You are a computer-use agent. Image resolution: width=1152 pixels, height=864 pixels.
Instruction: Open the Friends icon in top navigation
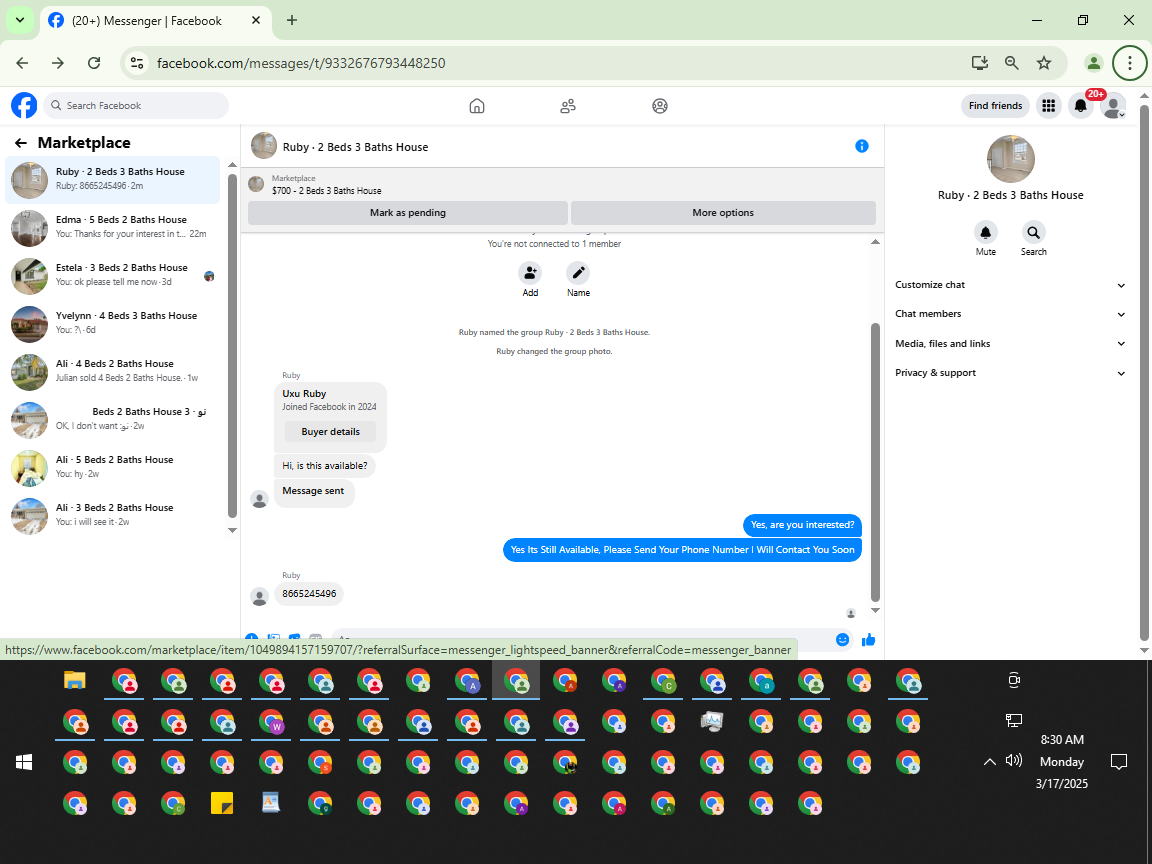(568, 106)
